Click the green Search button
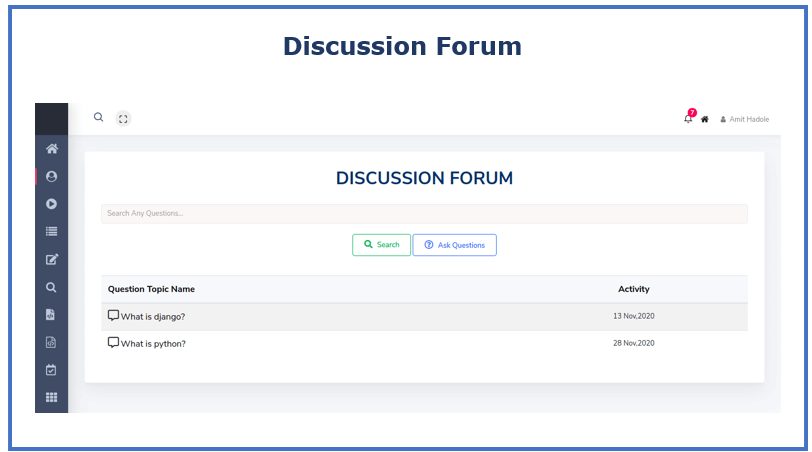The height and width of the screenshot is (452, 812). [382, 245]
